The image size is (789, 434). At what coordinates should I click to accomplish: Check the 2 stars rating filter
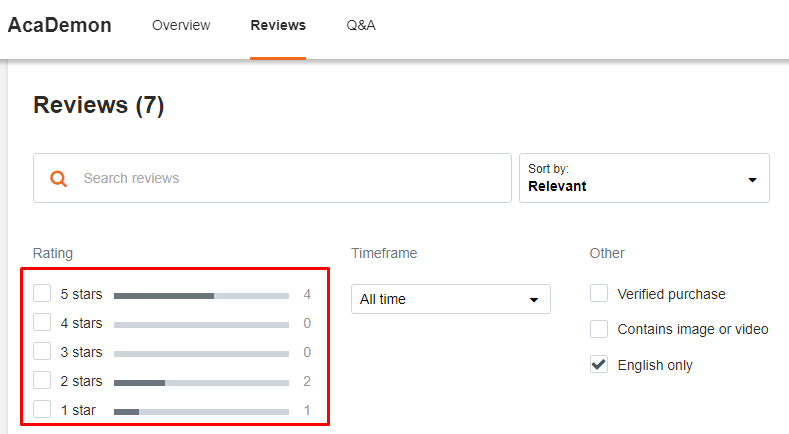click(x=42, y=380)
